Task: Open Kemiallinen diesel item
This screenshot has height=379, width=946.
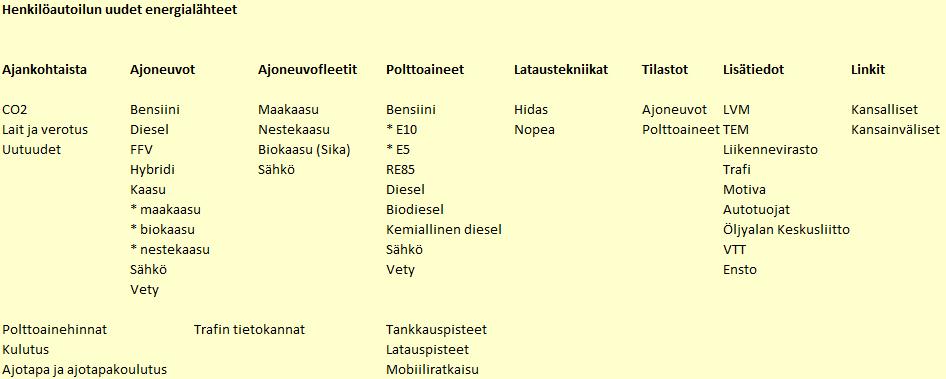Action: coord(444,229)
